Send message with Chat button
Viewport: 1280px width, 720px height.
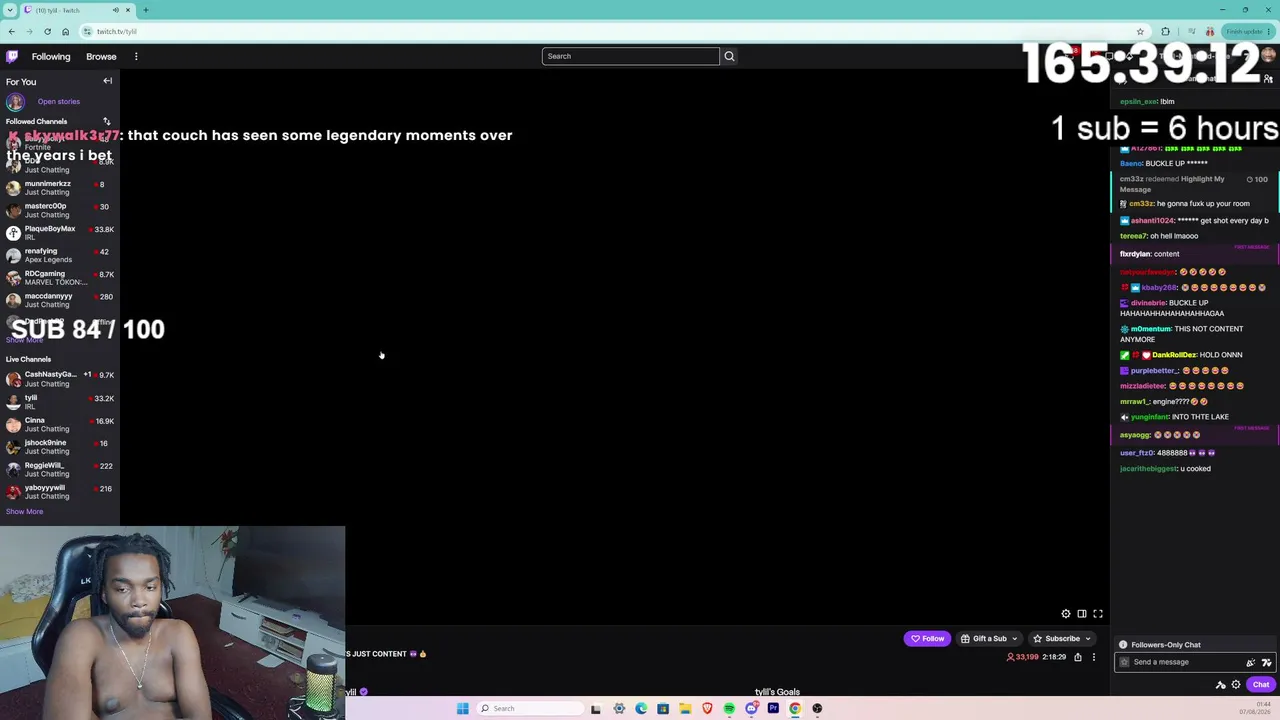(x=1260, y=685)
